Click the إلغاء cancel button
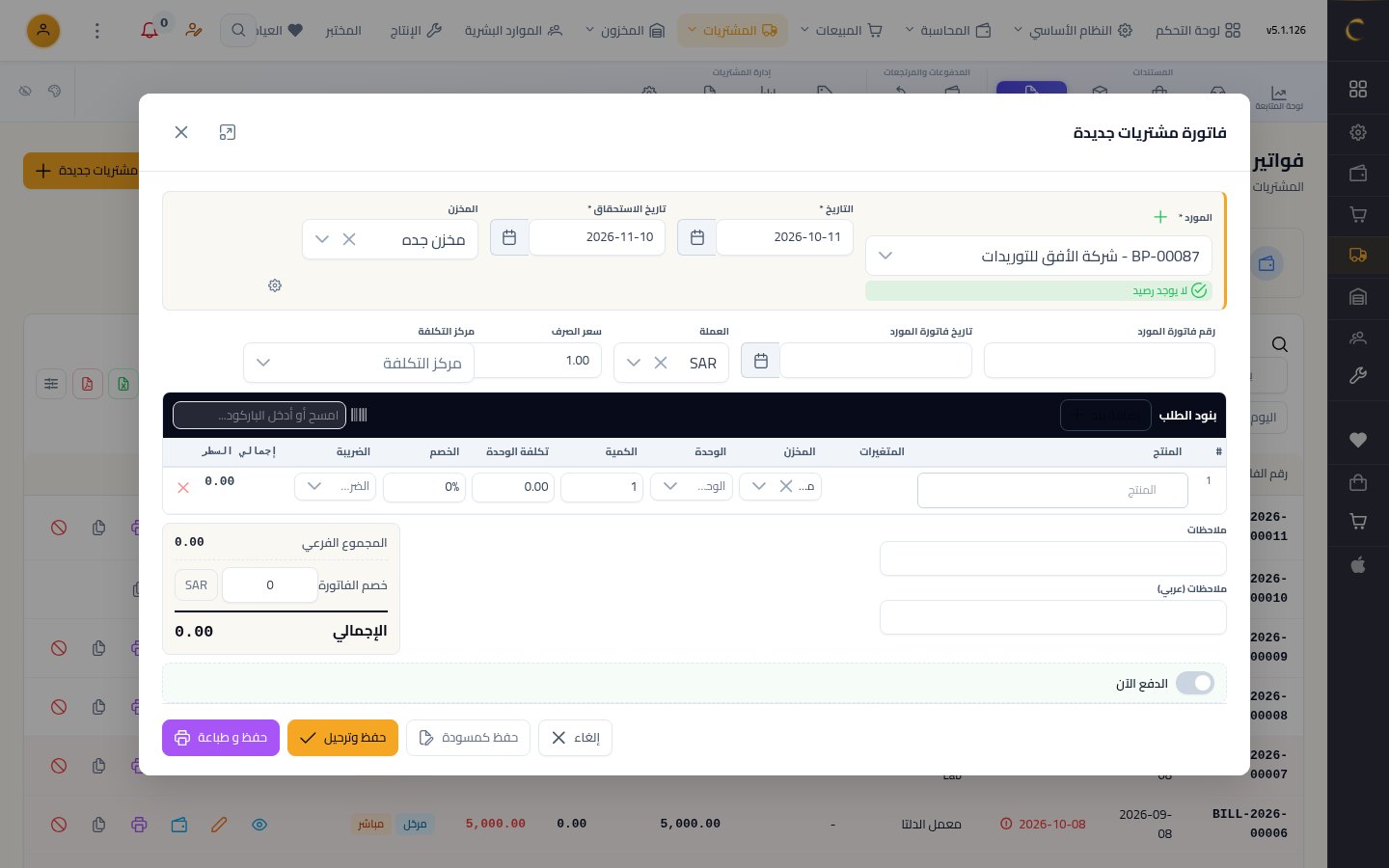 pos(575,738)
